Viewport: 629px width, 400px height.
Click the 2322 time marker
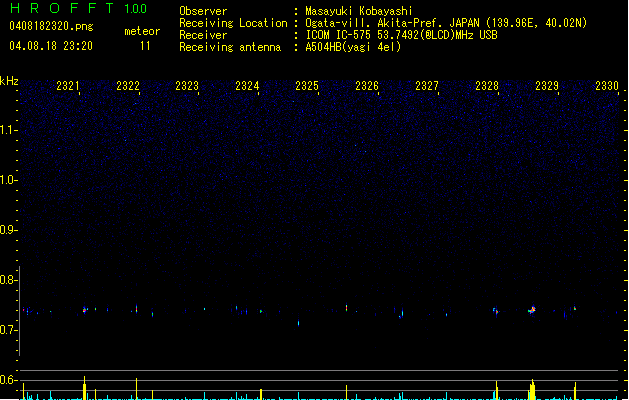point(128,86)
